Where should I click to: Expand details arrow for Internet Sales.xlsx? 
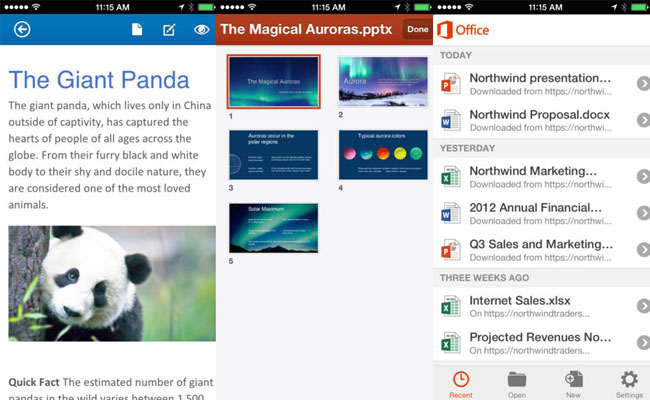(643, 306)
